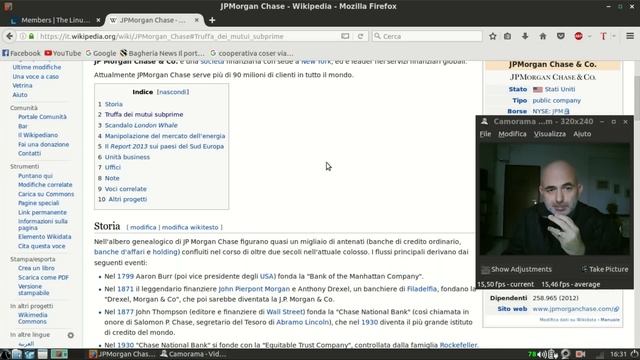The image size is (640, 360).
Task: Open the Facebook bookmark
Action: (x=21, y=53)
